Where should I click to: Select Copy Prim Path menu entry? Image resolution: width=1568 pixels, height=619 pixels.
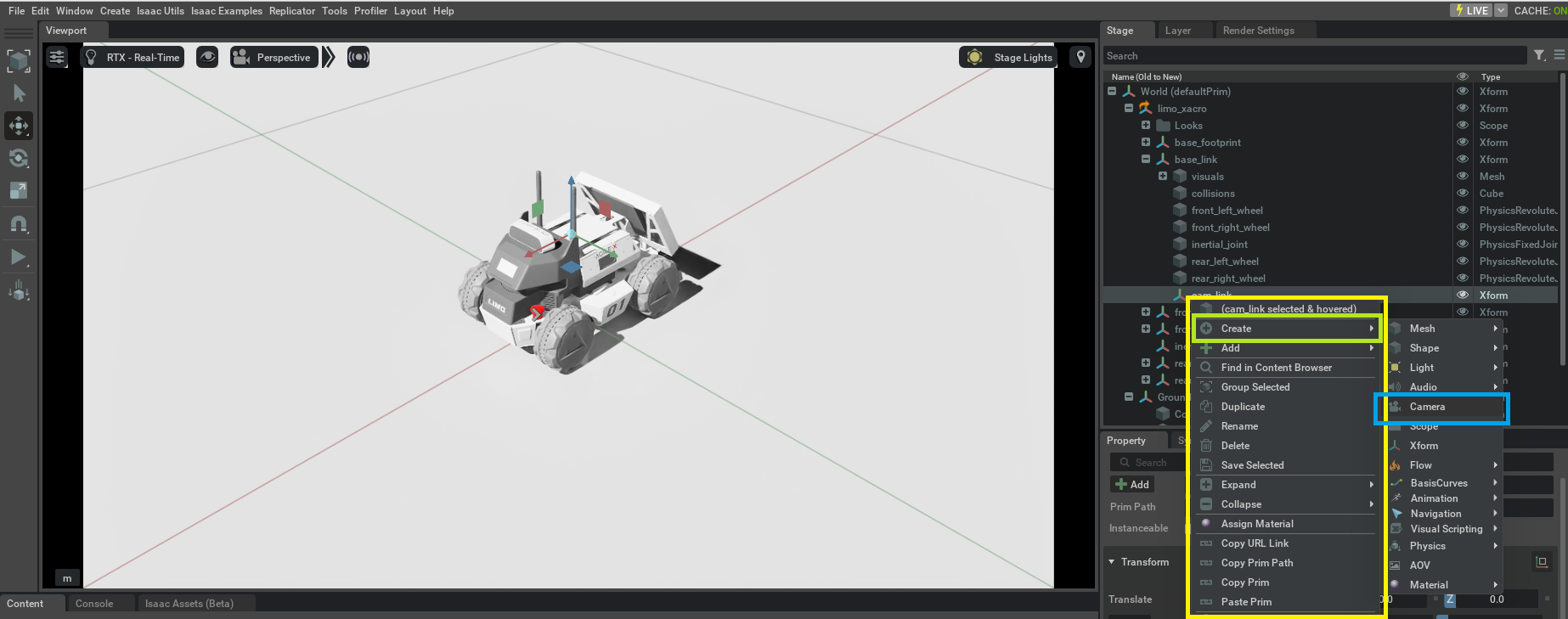point(1285,563)
